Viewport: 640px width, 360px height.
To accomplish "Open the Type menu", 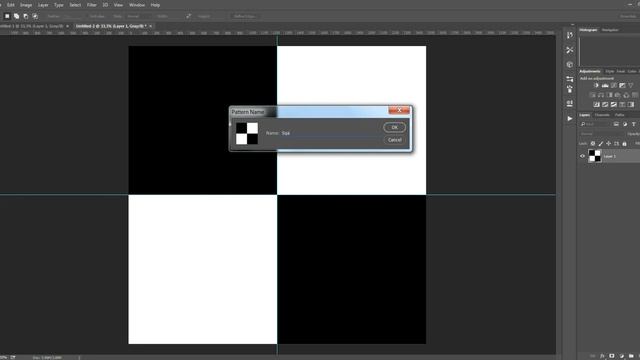I will pos(59,5).
